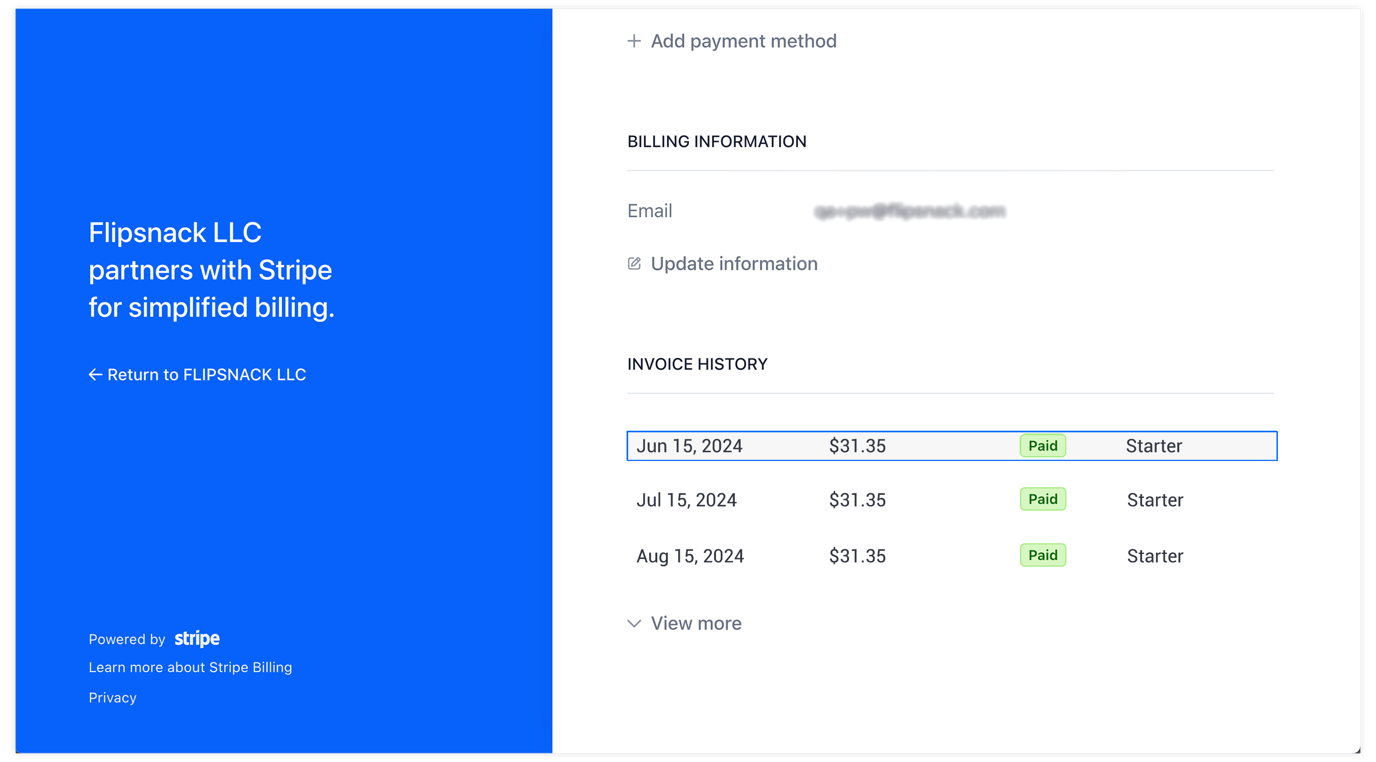Open the Jul 15, 2024 invoice row
This screenshot has height=762, width=1376.
pos(950,499)
